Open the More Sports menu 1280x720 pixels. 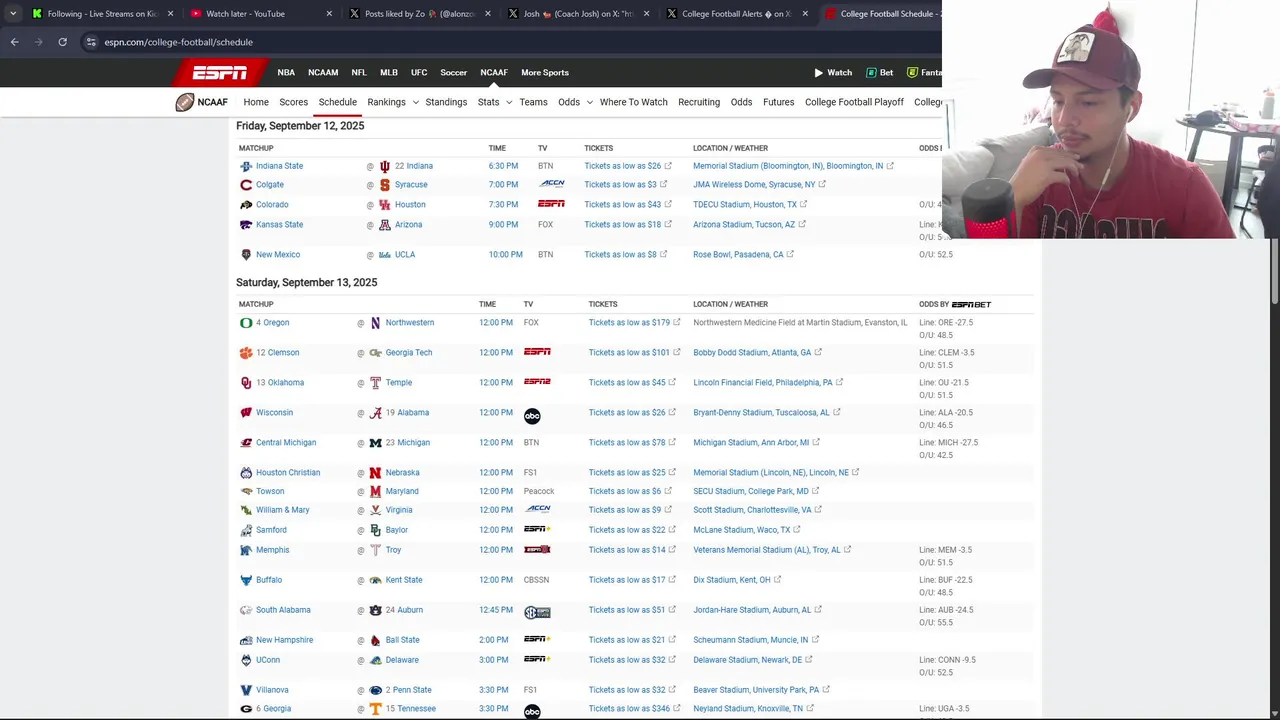click(x=545, y=72)
